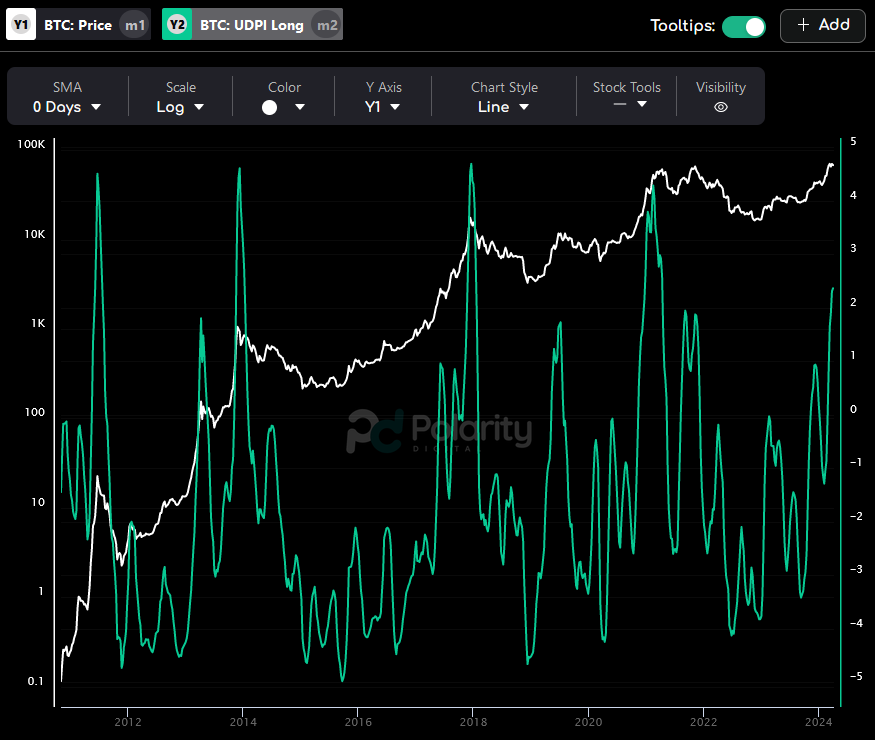This screenshot has height=740, width=875.
Task: Click the Add button
Action: [x=822, y=25]
